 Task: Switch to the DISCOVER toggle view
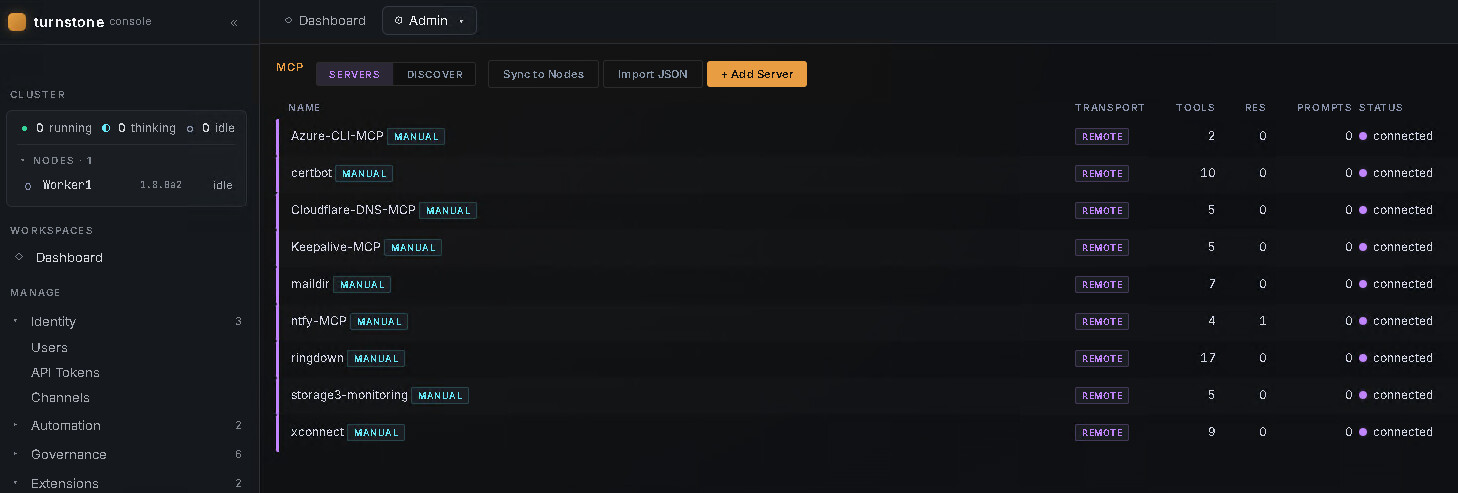435,74
